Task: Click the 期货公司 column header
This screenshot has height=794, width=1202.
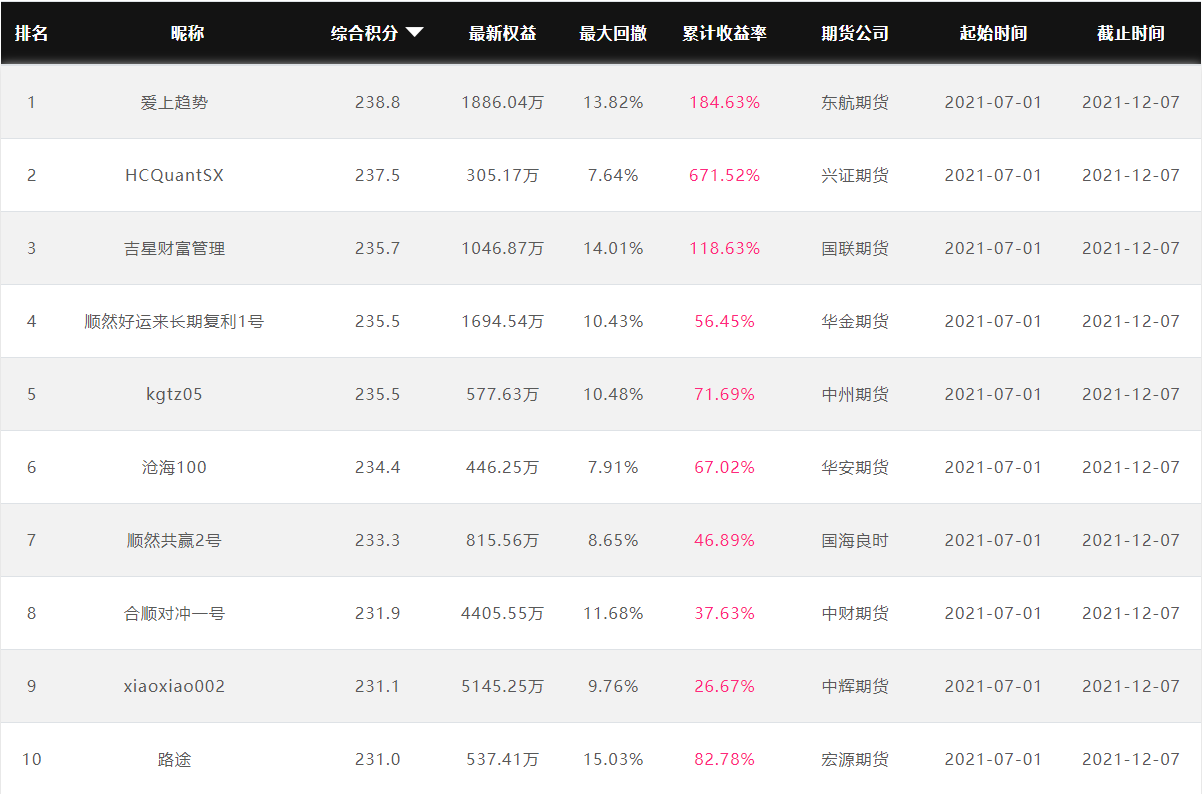Action: click(x=855, y=33)
